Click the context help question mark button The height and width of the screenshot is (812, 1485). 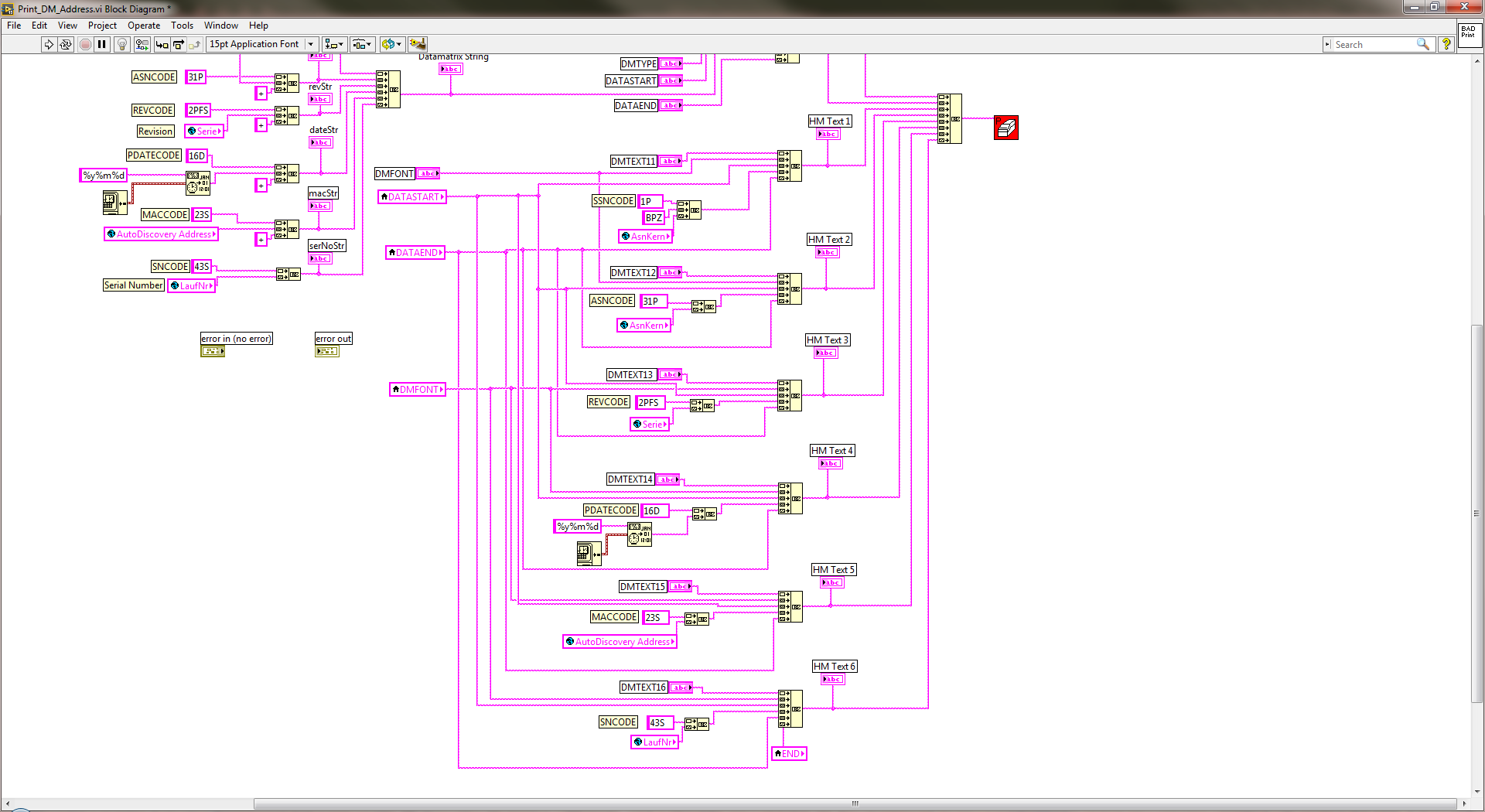pos(1446,44)
